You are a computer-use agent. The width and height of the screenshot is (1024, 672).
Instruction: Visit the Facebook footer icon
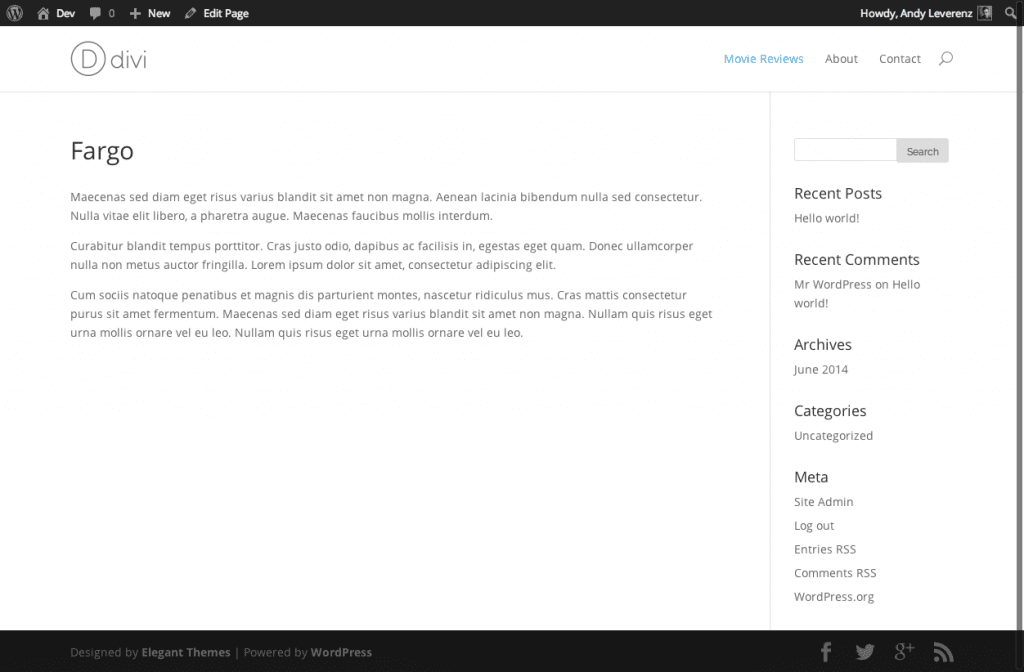pyautogui.click(x=826, y=652)
